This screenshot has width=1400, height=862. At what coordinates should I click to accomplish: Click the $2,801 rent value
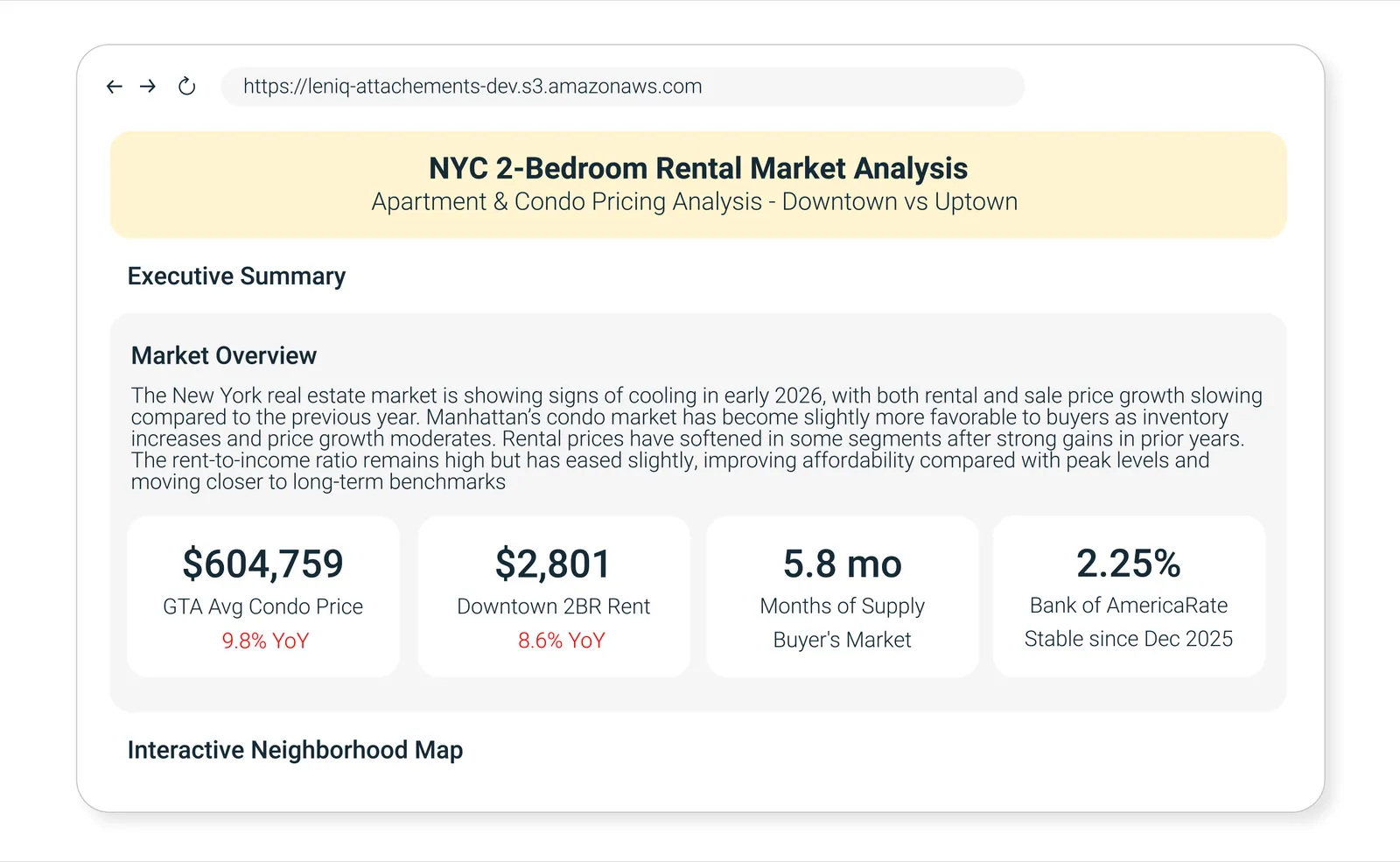pos(553,564)
